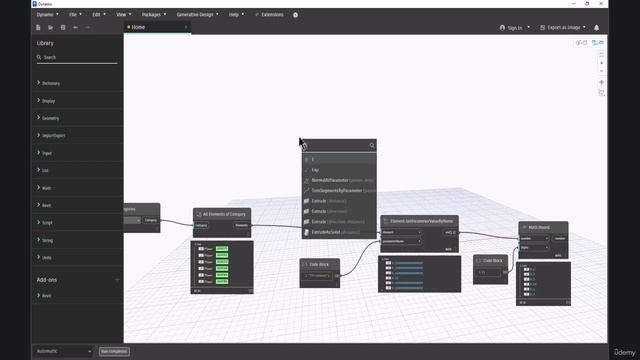The height and width of the screenshot is (360, 640).
Task: Click the All Elements of Category node icon
Action: [x=199, y=214]
